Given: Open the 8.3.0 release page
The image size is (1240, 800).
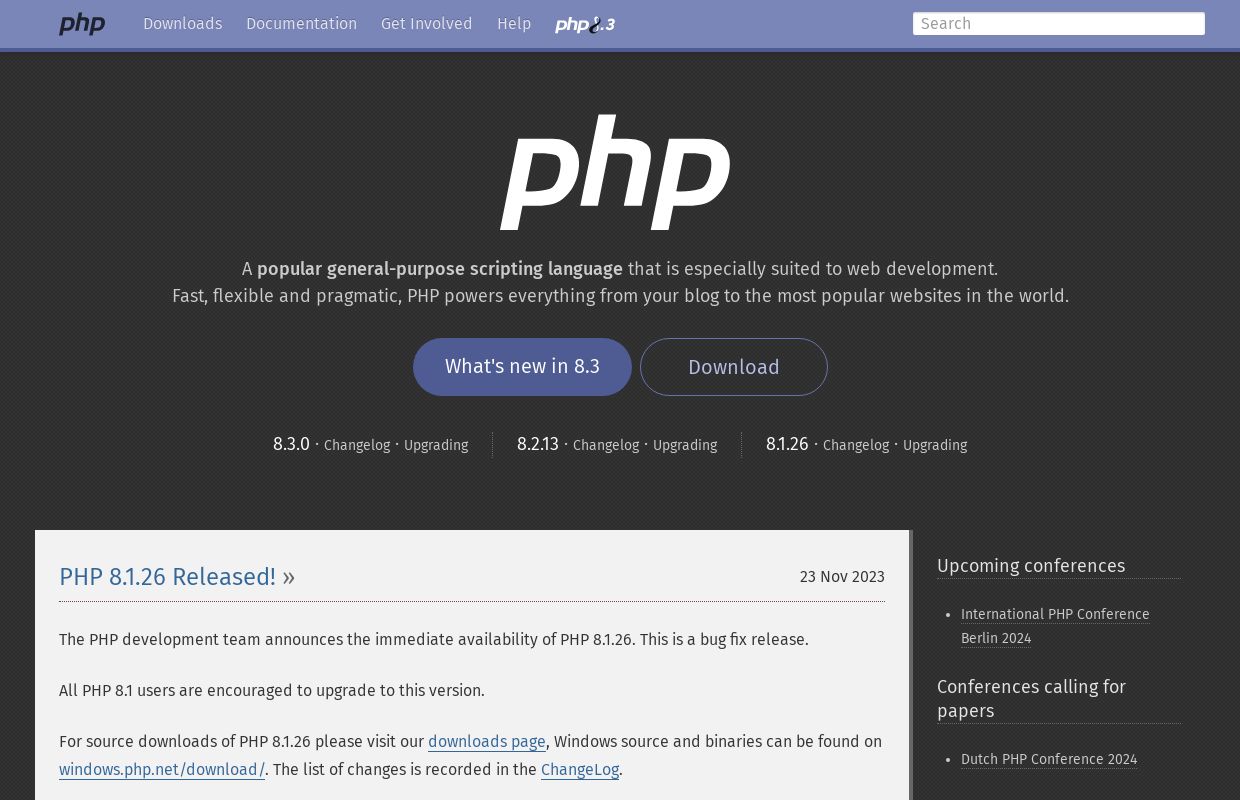Looking at the screenshot, I should [291, 444].
